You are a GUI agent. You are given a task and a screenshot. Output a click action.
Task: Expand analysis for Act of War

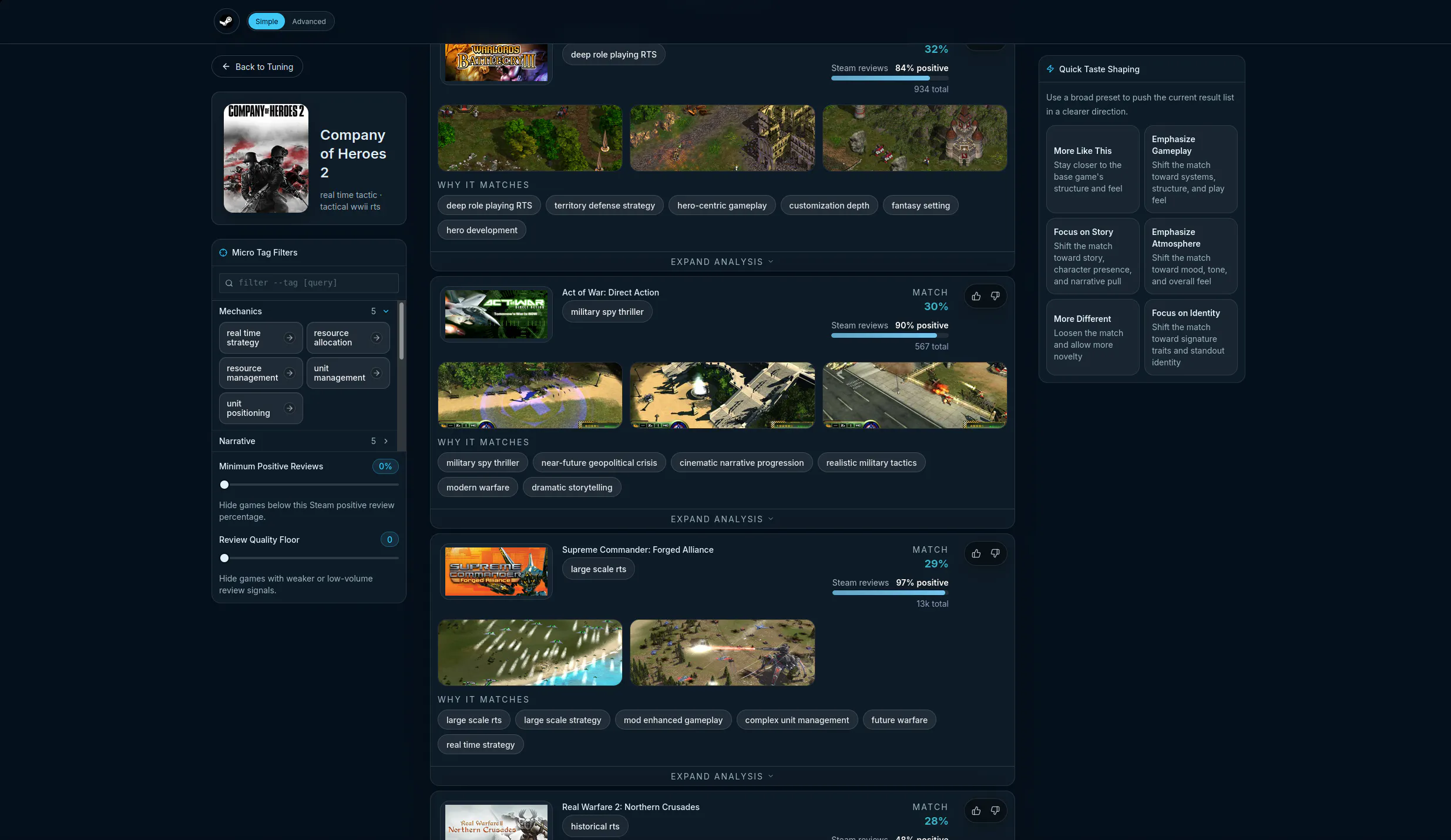pyautogui.click(x=722, y=519)
